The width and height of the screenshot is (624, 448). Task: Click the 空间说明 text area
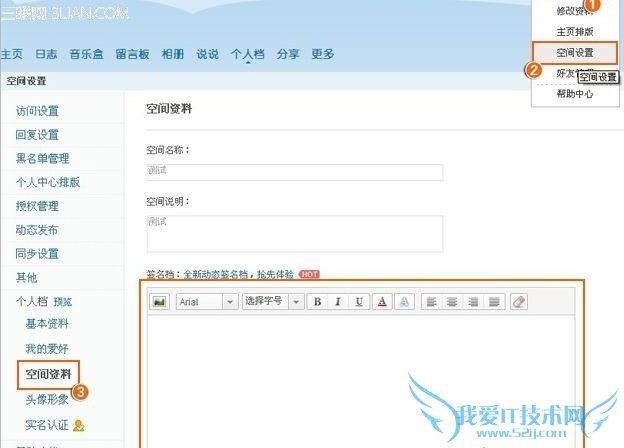[x=295, y=234]
